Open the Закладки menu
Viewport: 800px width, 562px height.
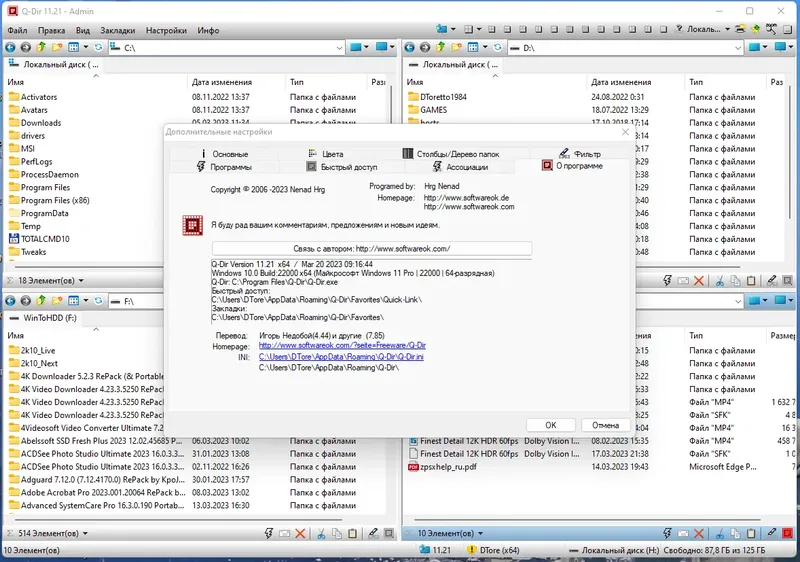click(x=117, y=30)
